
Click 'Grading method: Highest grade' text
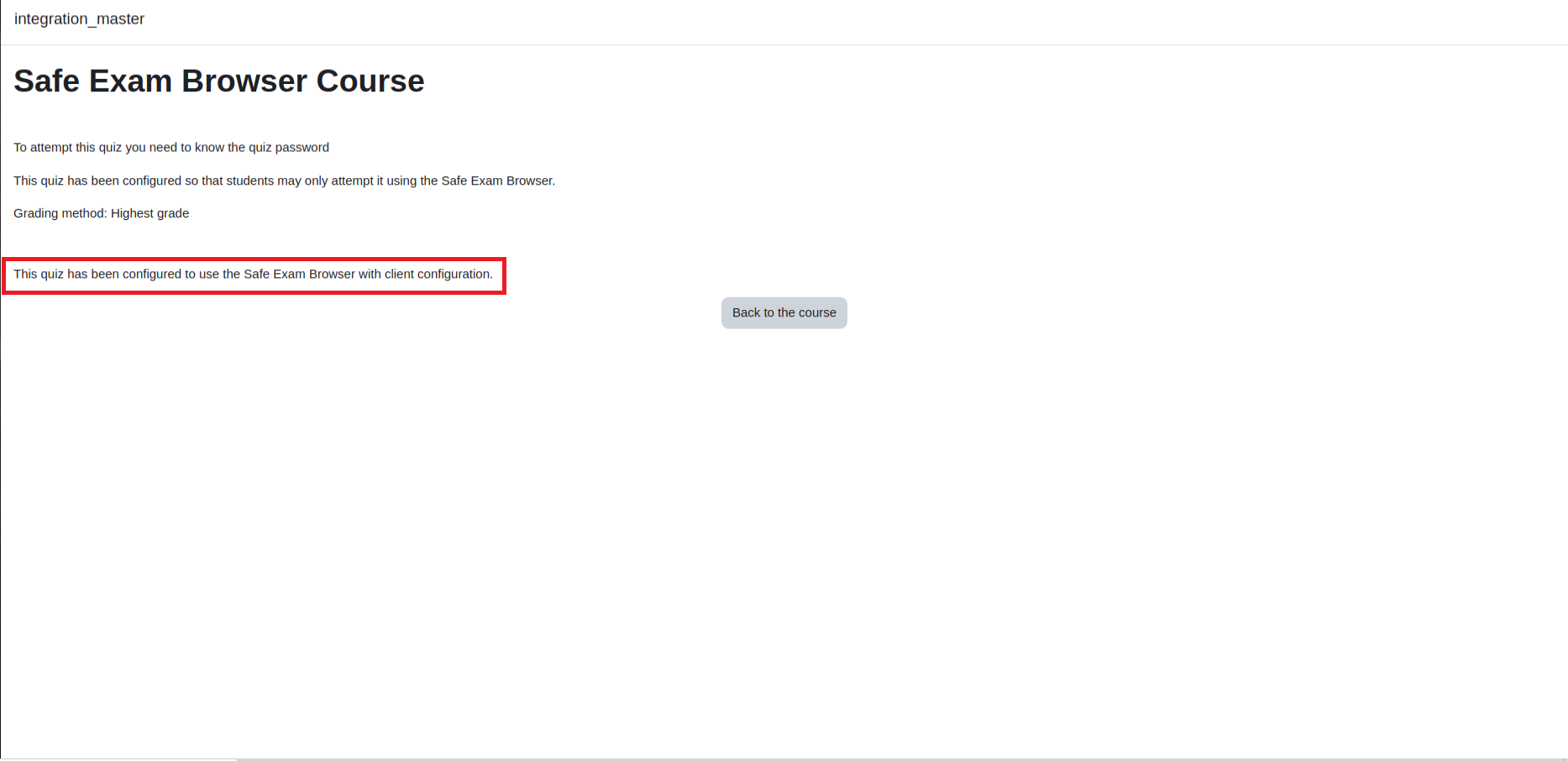101,213
